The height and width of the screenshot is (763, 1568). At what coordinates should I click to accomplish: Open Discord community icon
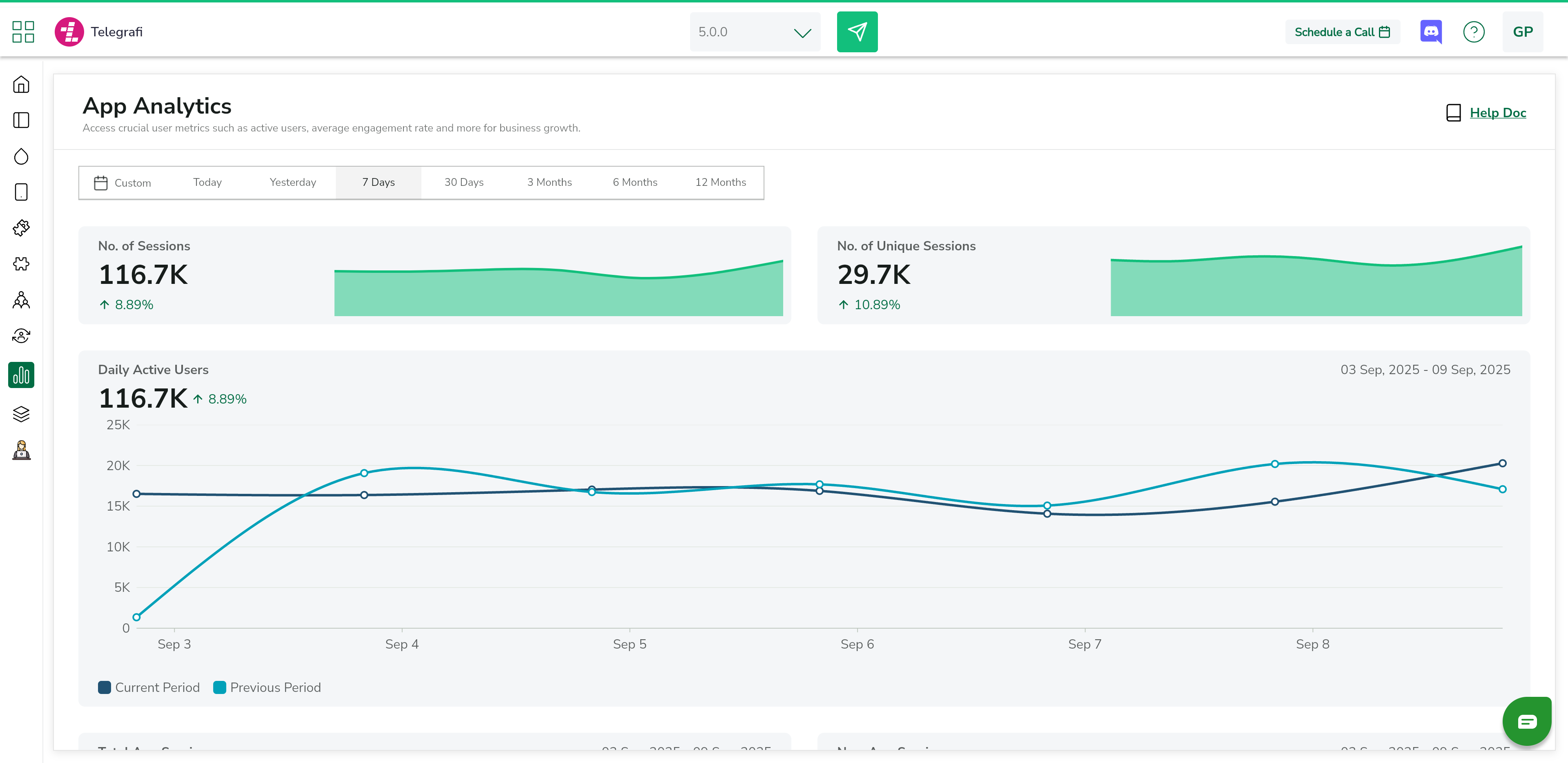[1430, 32]
